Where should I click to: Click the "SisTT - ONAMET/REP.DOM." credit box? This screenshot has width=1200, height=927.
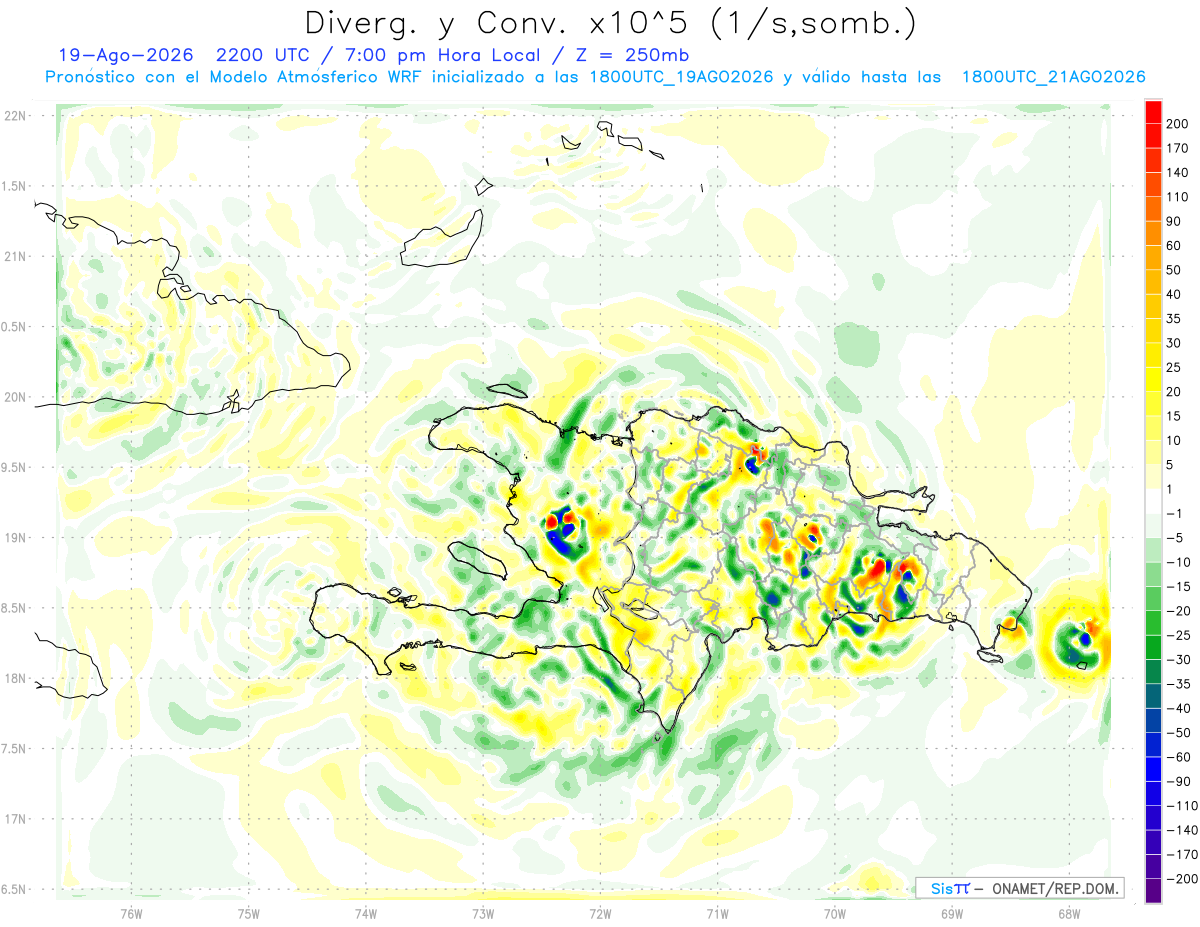1019,888
